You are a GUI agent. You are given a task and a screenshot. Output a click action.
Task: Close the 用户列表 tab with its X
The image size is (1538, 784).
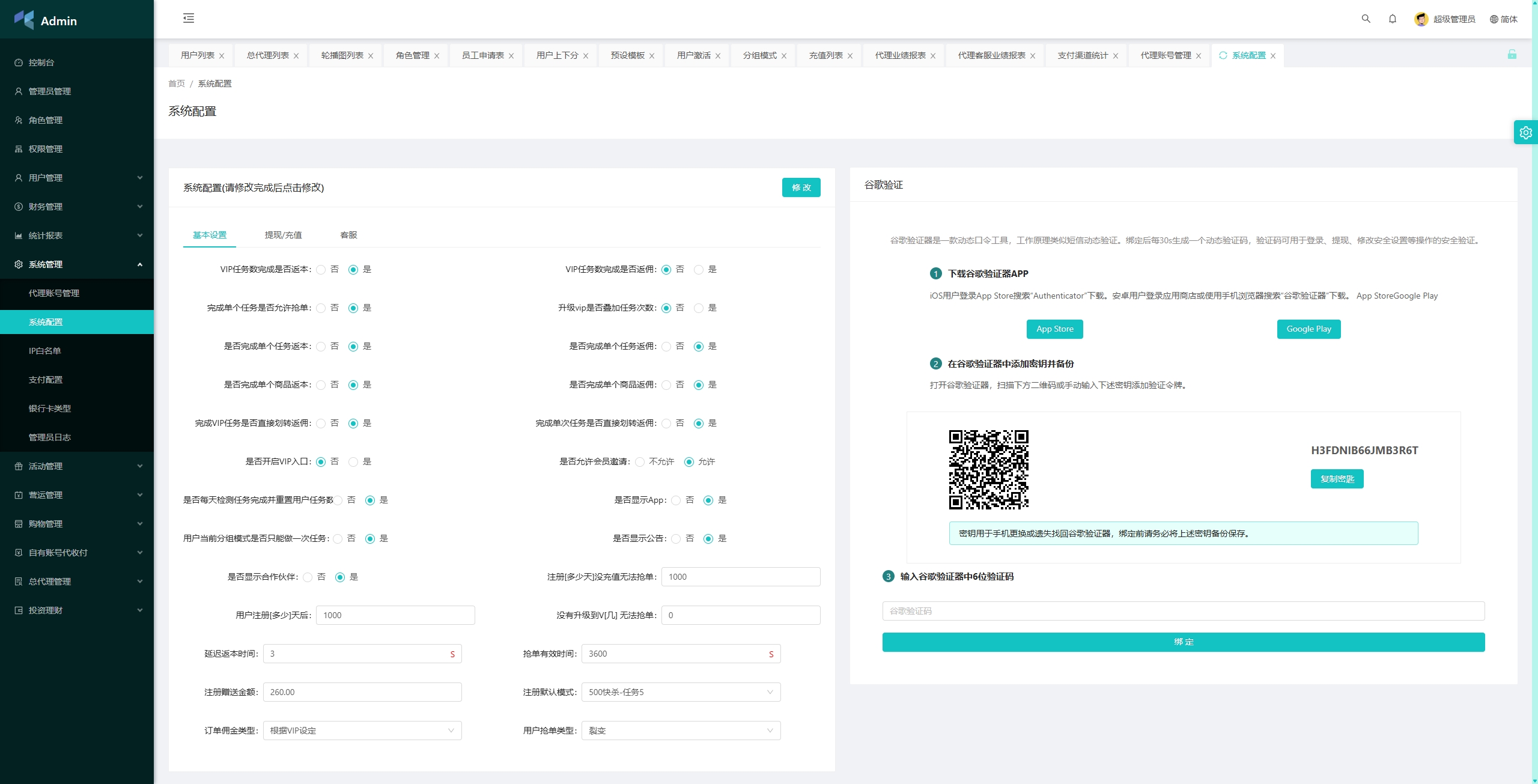tap(222, 56)
